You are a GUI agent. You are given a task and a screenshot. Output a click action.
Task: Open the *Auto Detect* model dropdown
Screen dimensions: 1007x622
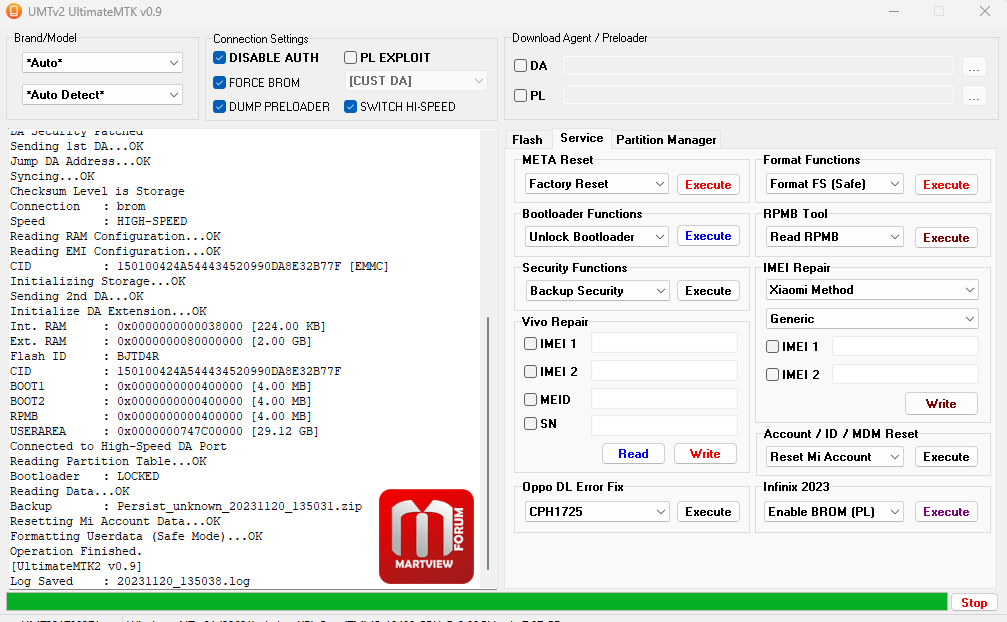[x=102, y=95]
